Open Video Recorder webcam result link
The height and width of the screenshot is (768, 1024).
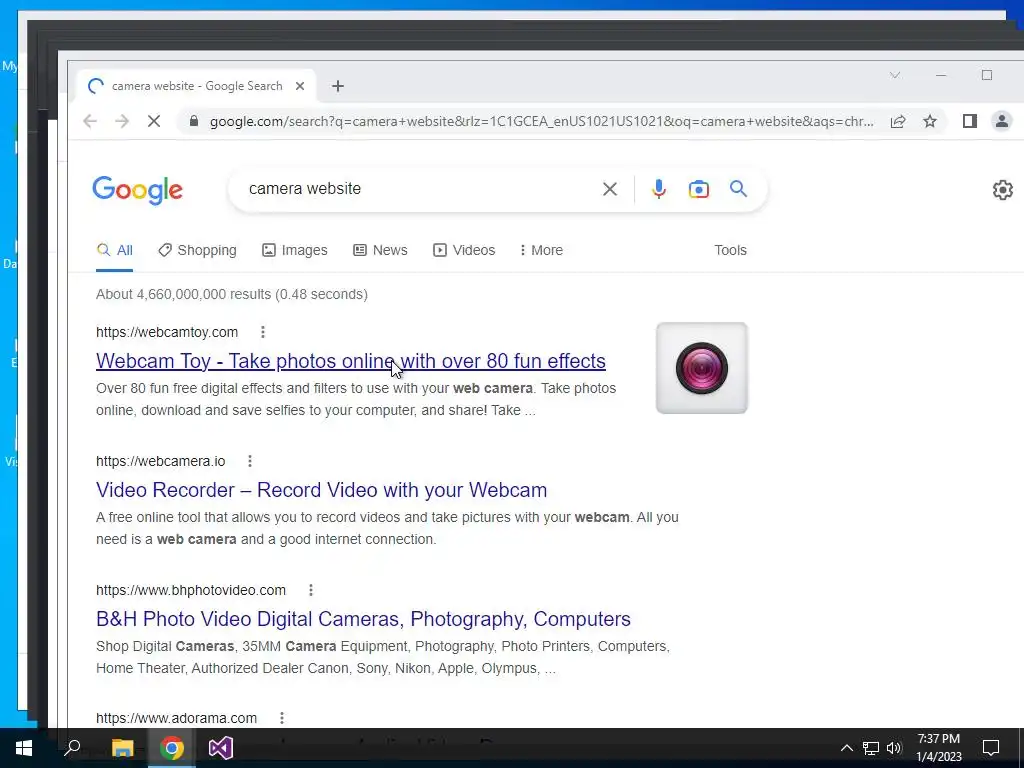(x=321, y=490)
